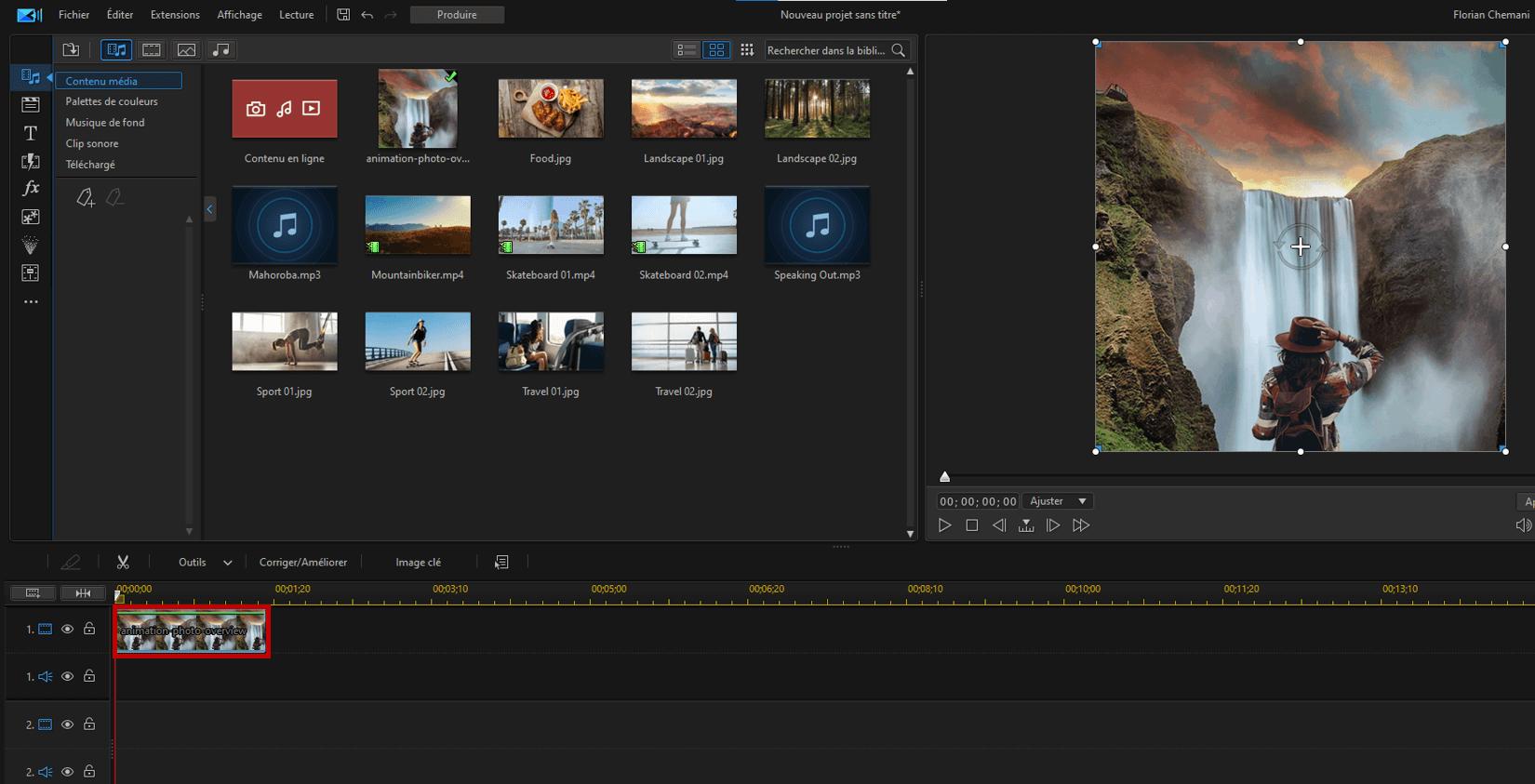Viewport: 1535px width, 784px height.
Task: Open the library menu grid icon
Action: 747,50
